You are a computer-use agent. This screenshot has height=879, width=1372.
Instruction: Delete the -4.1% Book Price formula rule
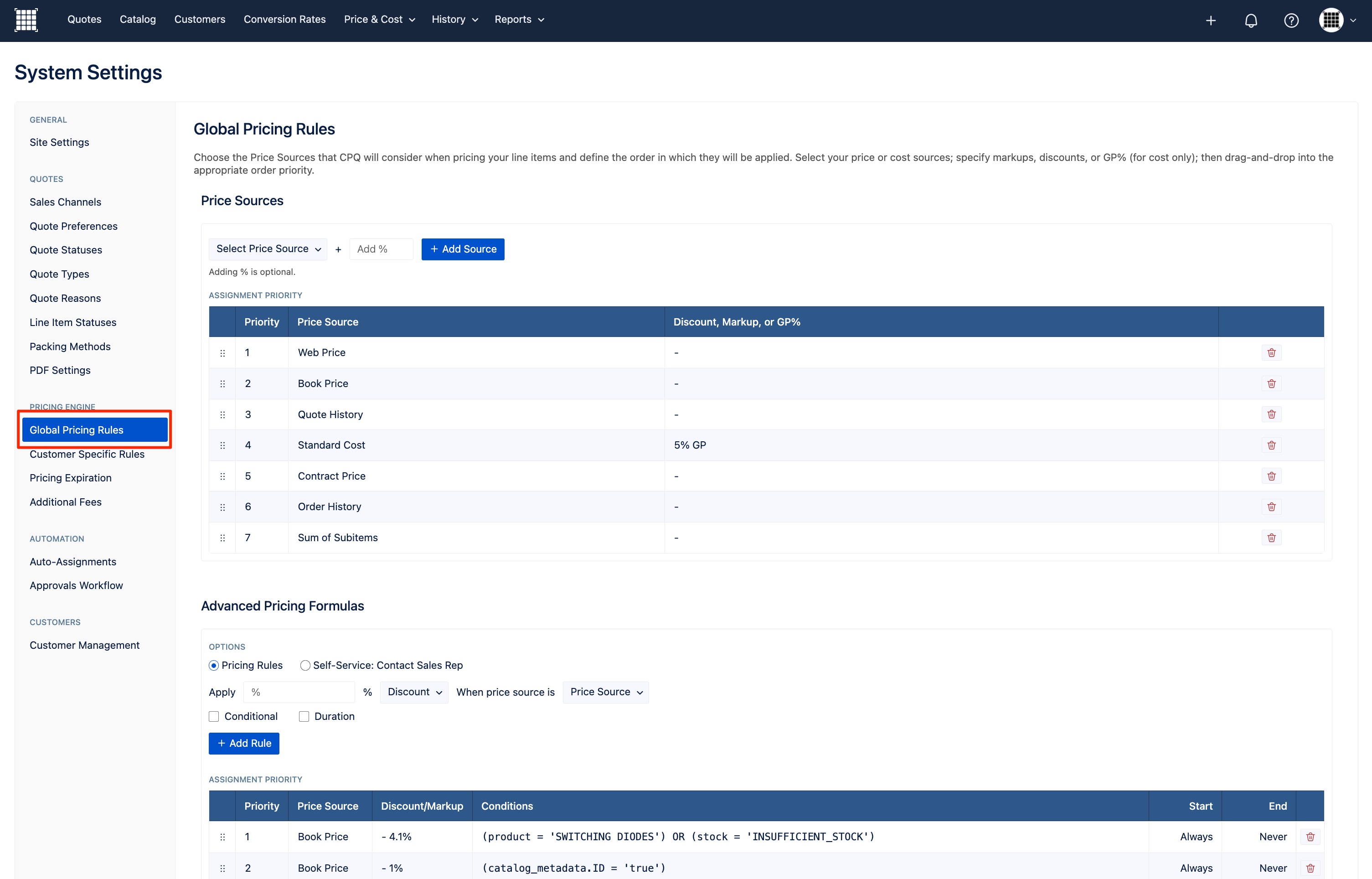point(1310,837)
